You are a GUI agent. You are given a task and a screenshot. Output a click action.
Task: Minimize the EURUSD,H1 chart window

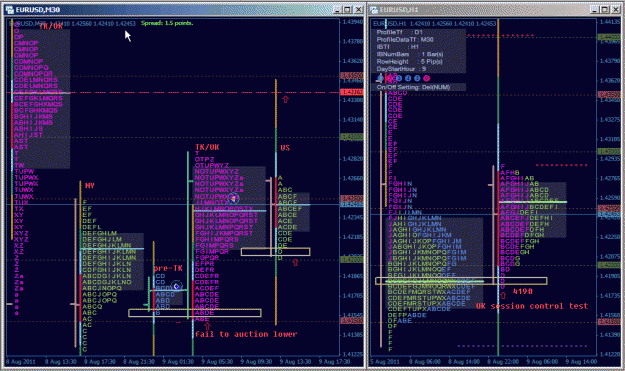(x=594, y=10)
